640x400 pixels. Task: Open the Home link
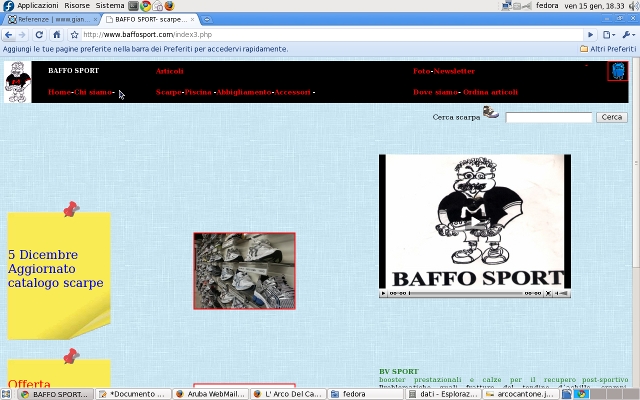pos(59,92)
